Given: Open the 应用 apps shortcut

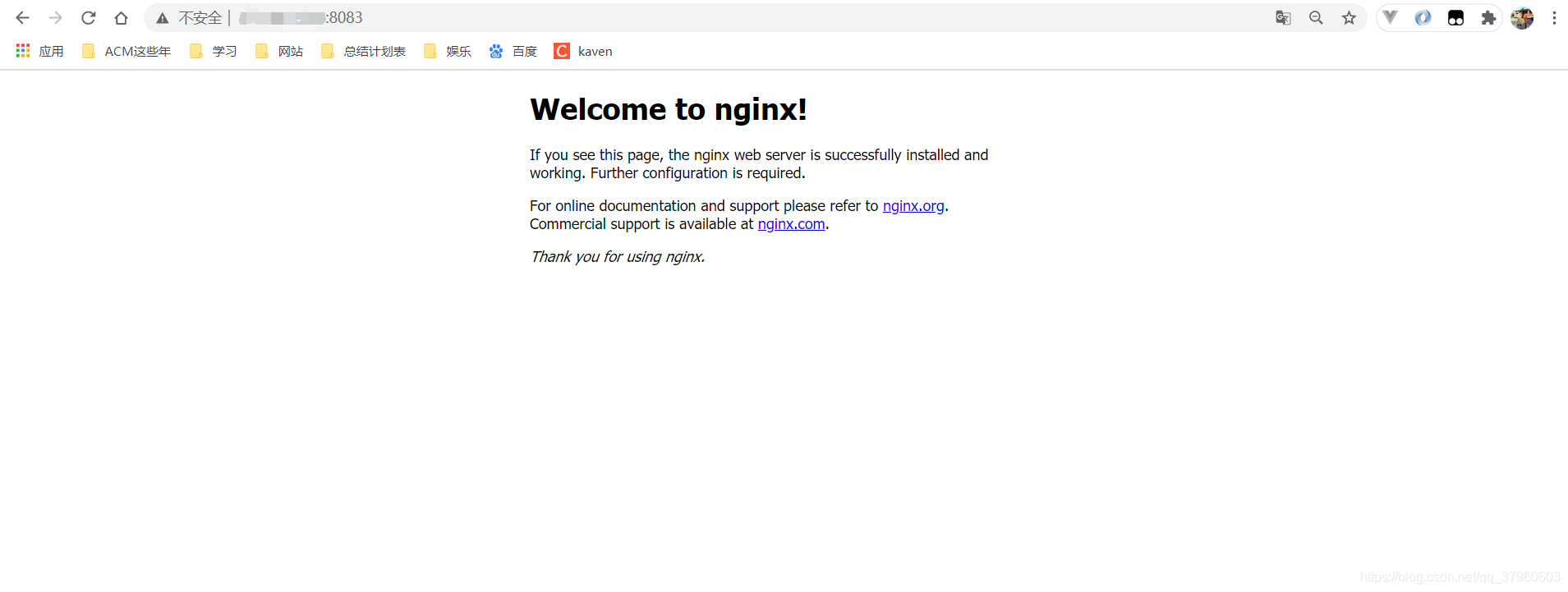Looking at the screenshot, I should pos(39,51).
